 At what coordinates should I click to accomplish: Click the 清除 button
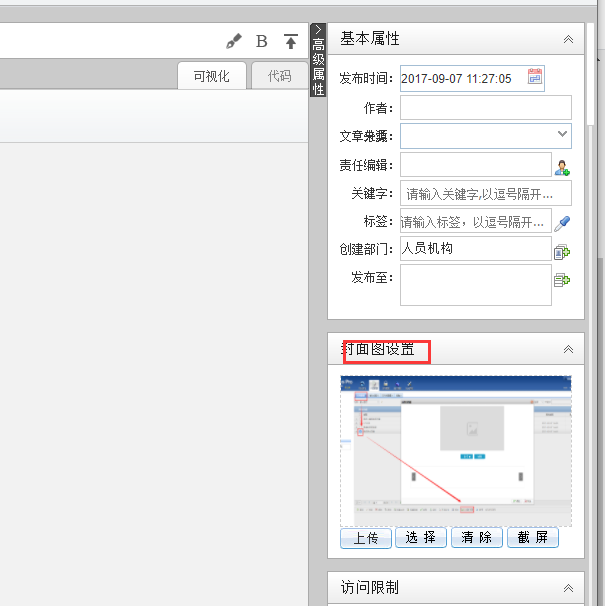[477, 538]
